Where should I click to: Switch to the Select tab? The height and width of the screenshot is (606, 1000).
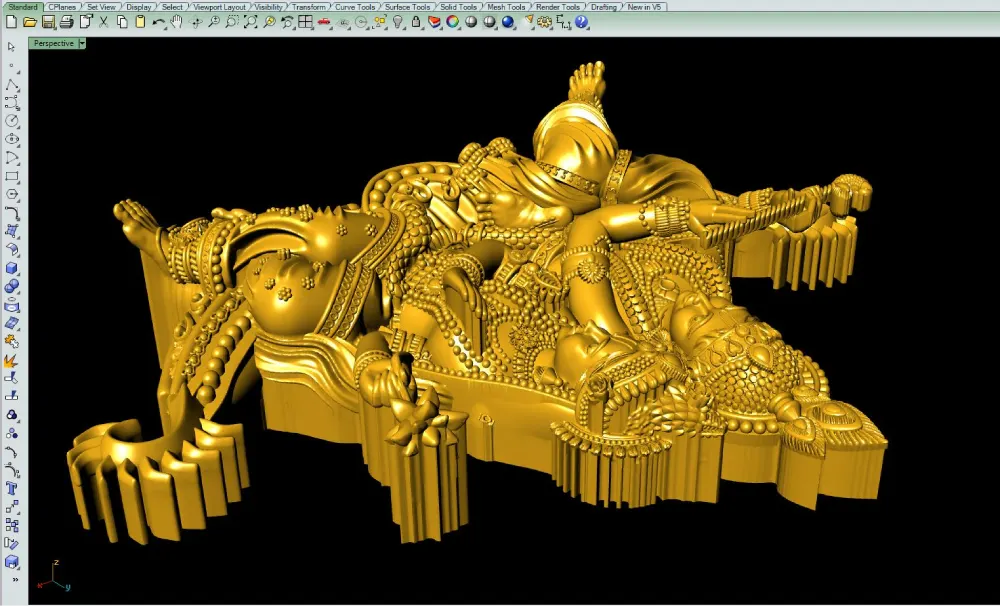pos(172,7)
